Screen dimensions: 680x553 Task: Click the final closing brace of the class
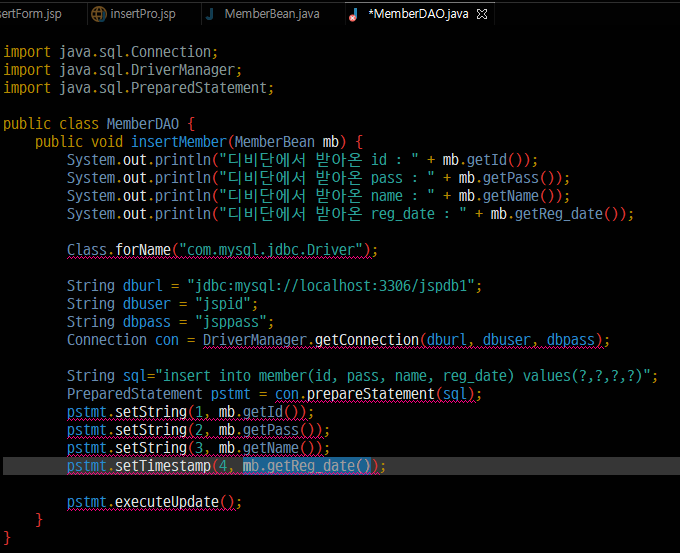7,538
